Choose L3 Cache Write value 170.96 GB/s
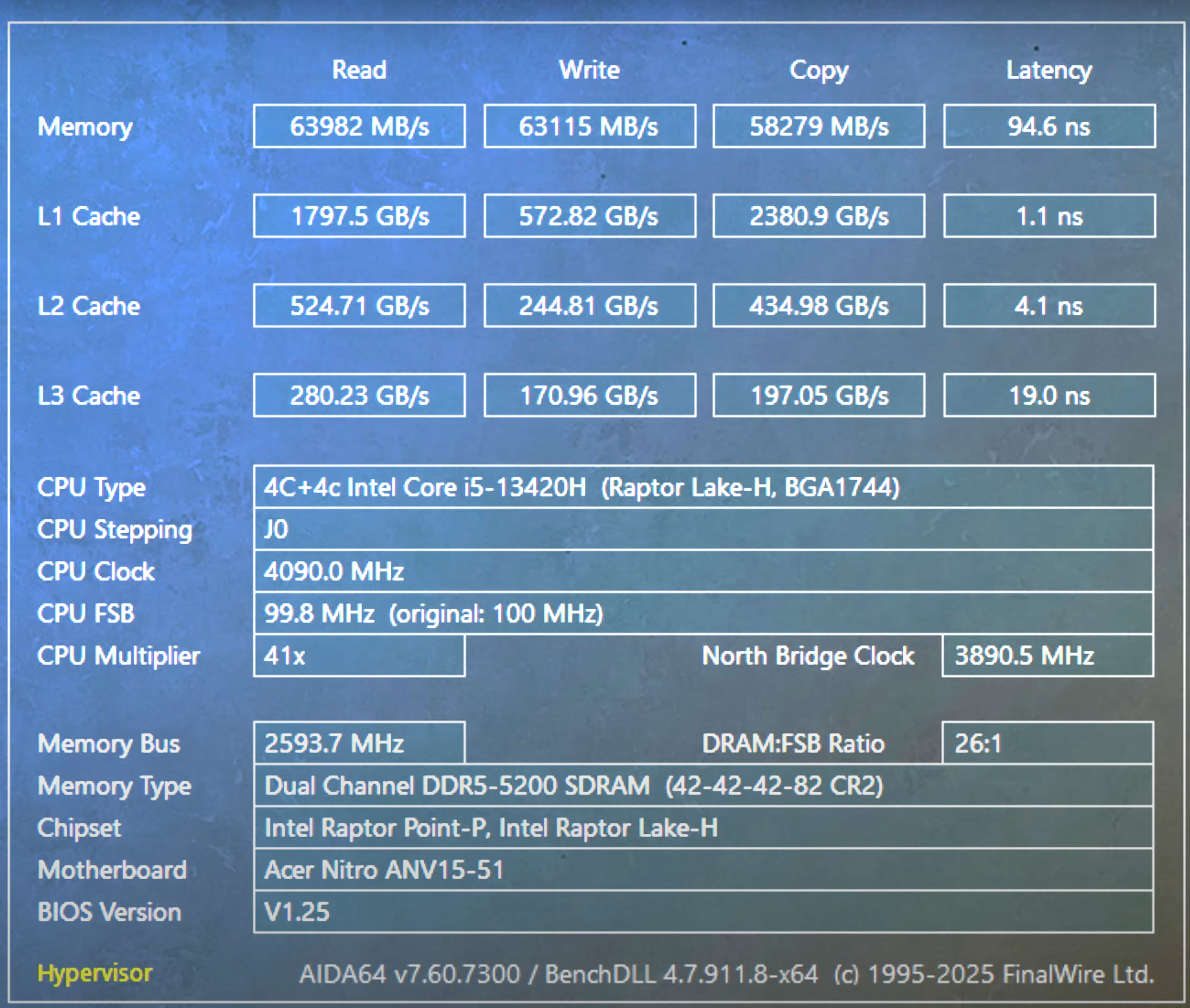This screenshot has width=1190, height=1008. [x=589, y=396]
